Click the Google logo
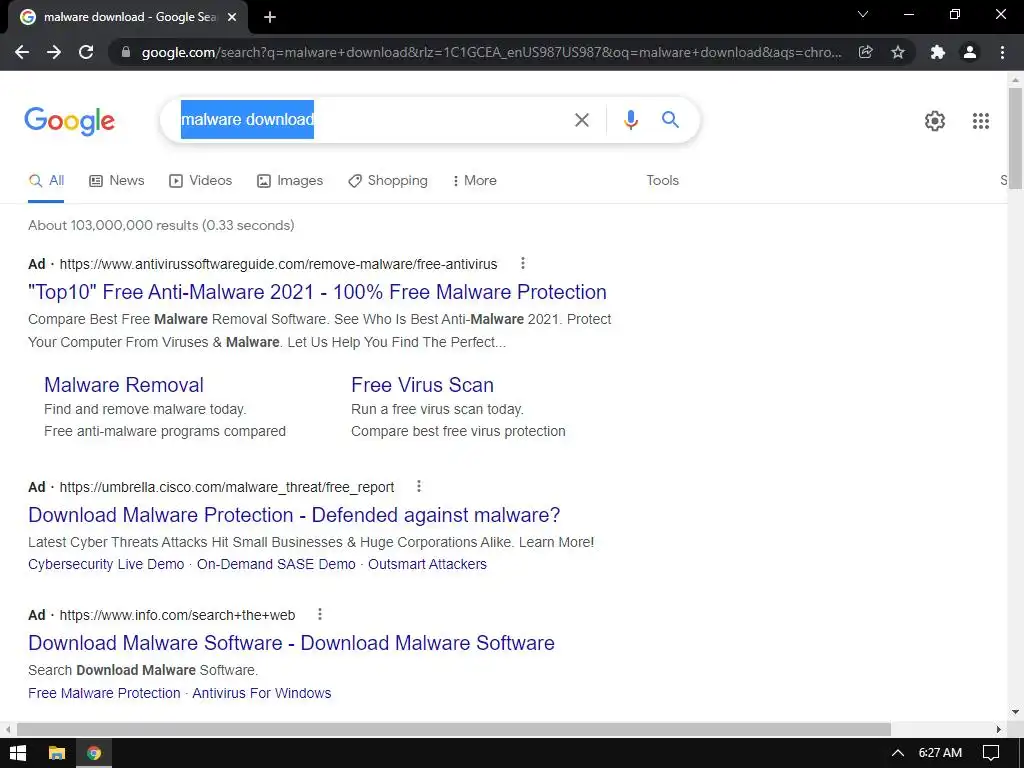 69,121
